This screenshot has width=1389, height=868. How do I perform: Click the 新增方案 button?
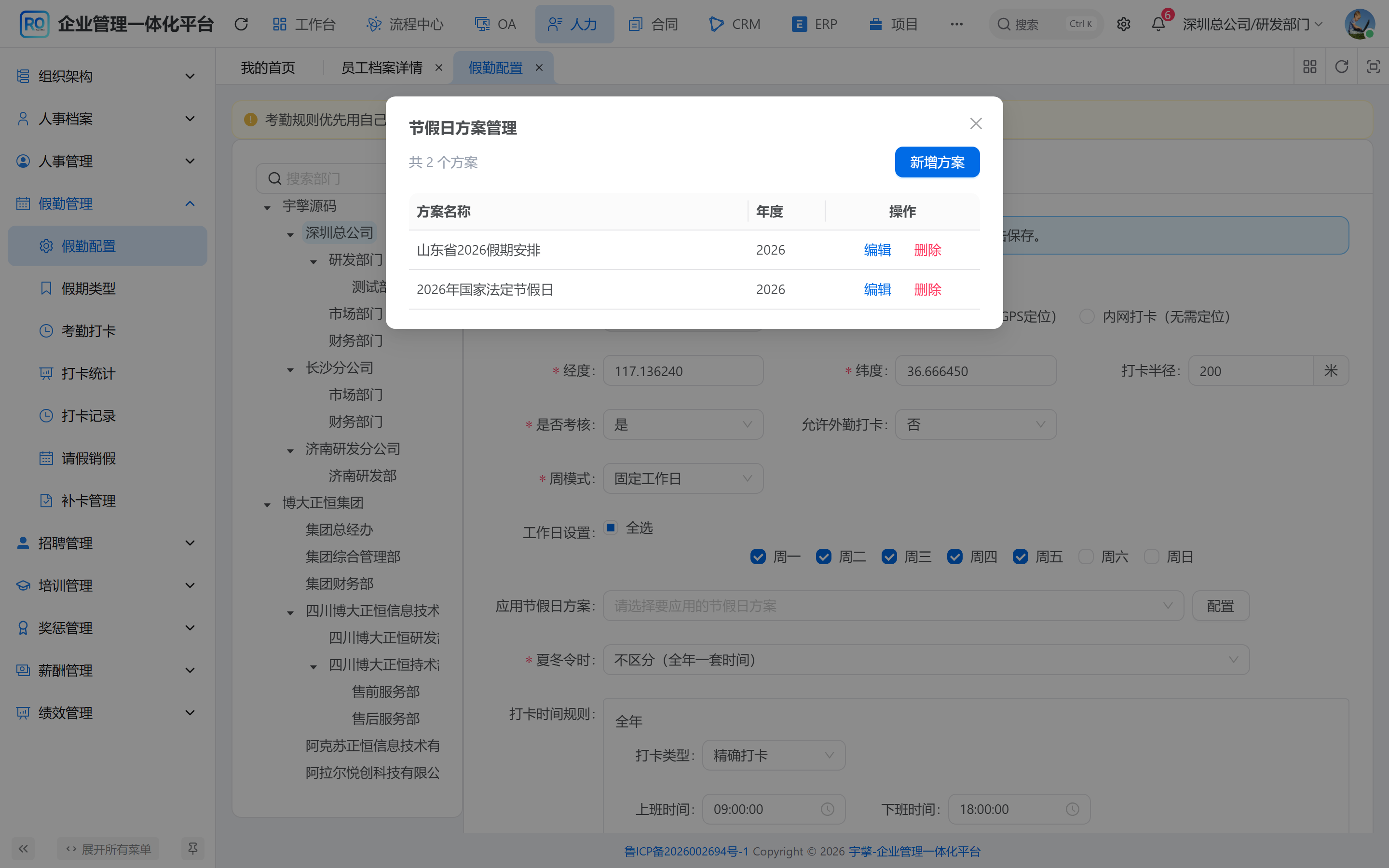pos(937,162)
